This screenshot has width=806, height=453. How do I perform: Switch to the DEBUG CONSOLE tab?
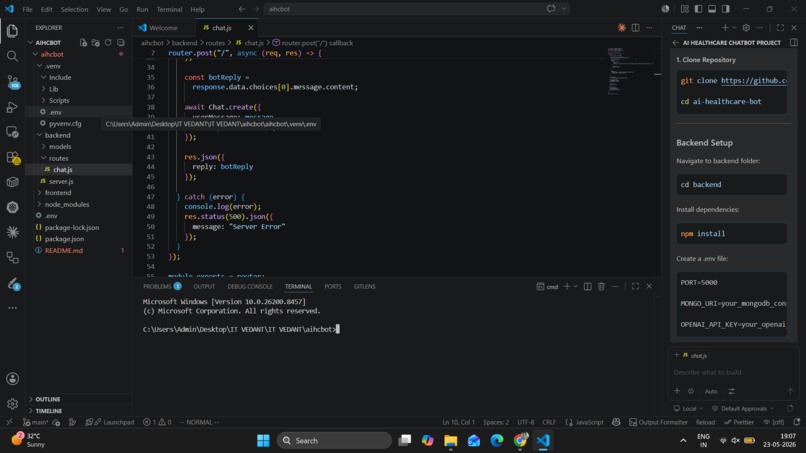click(250, 286)
